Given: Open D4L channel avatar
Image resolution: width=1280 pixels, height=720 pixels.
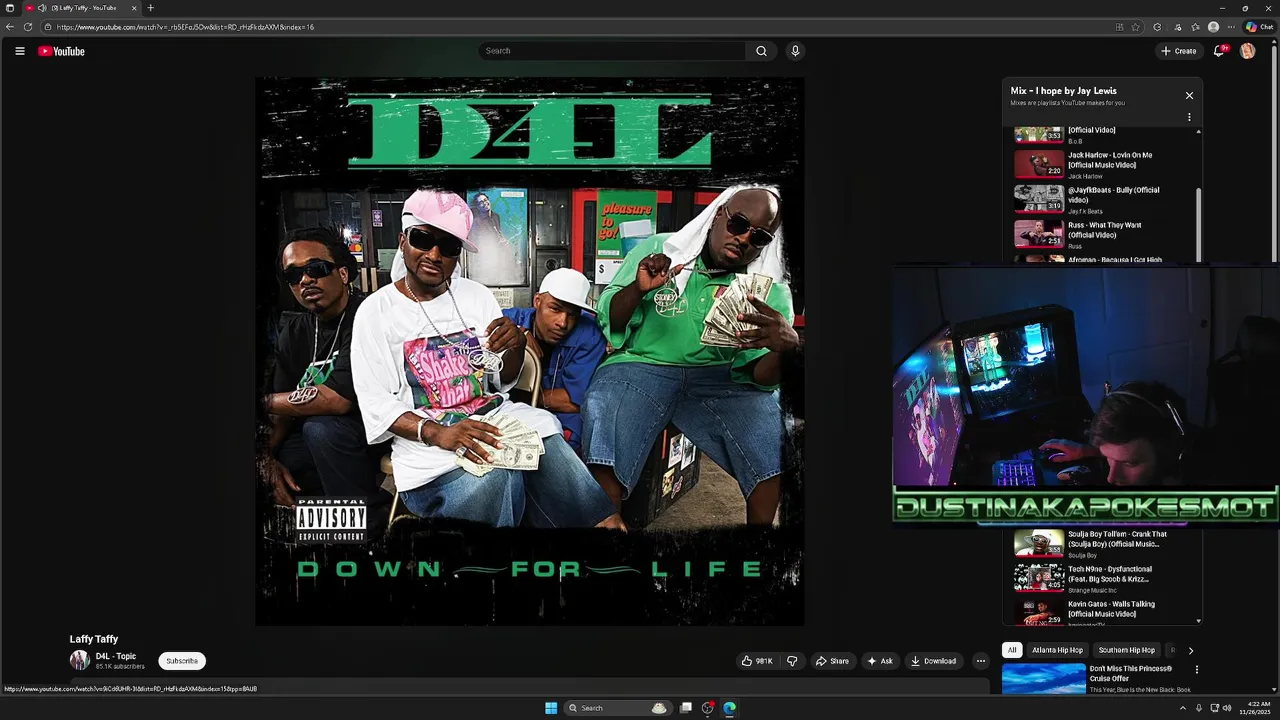Looking at the screenshot, I should click(x=80, y=660).
